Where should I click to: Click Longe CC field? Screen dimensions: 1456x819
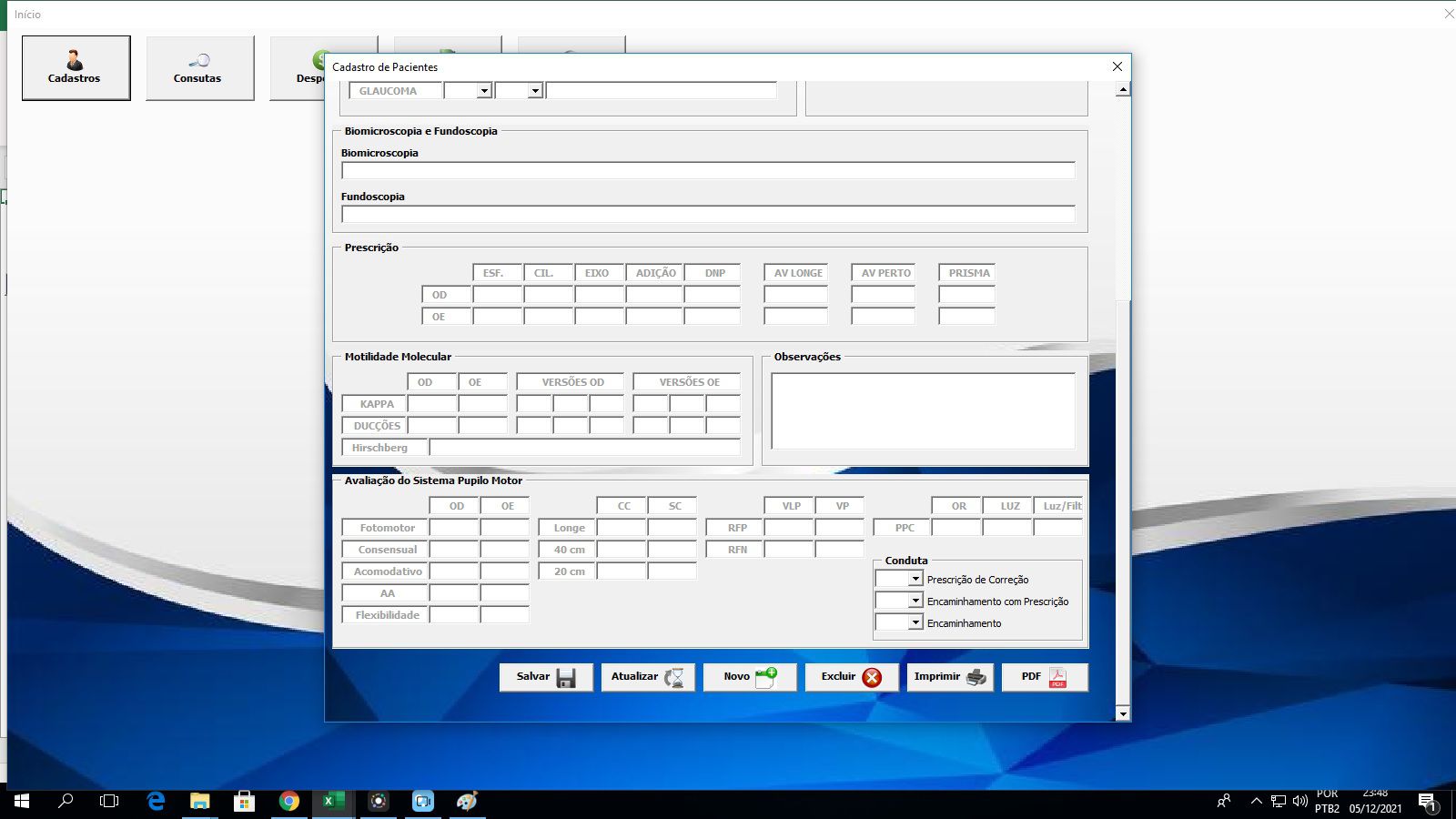click(622, 528)
